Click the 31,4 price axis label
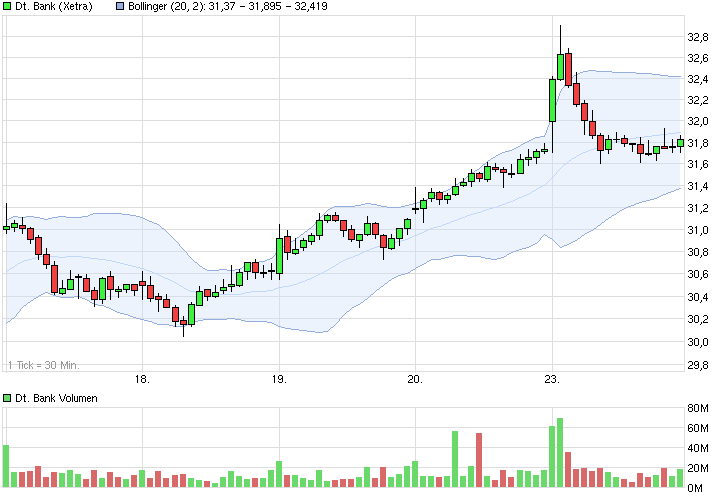 pos(698,186)
